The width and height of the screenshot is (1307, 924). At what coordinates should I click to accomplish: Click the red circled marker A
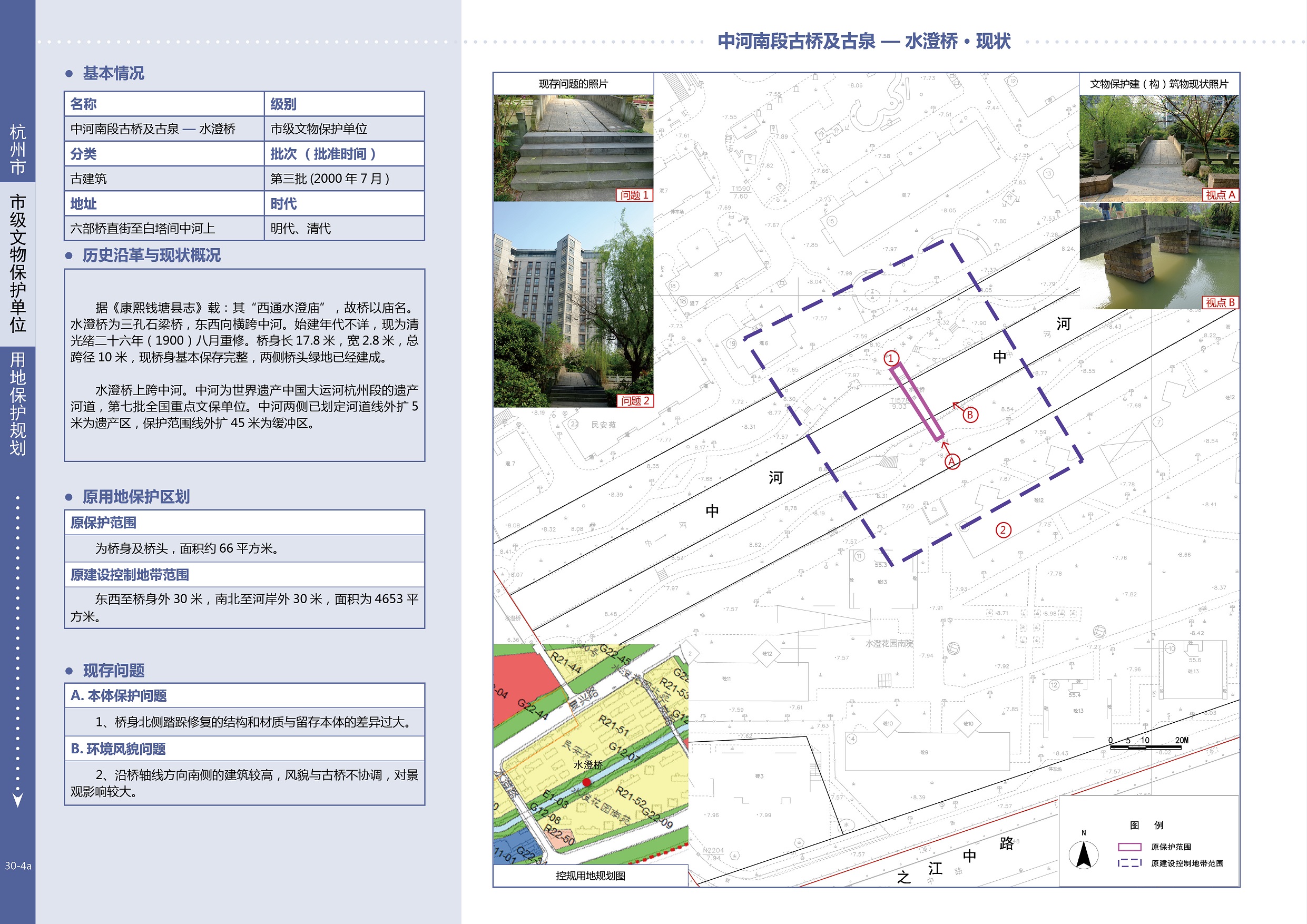point(952,461)
